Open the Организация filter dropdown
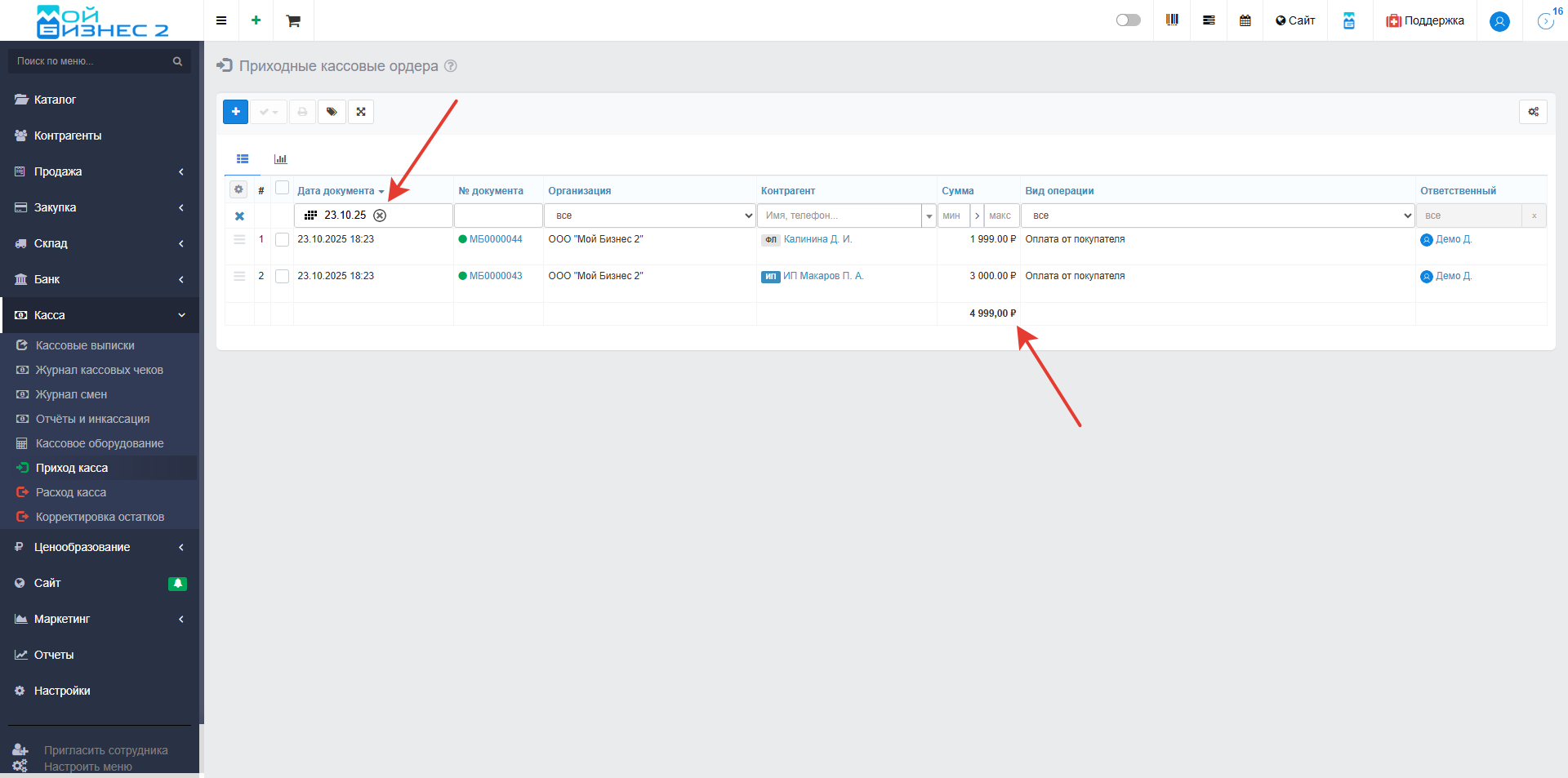This screenshot has height=778, width=1568. pos(649,216)
